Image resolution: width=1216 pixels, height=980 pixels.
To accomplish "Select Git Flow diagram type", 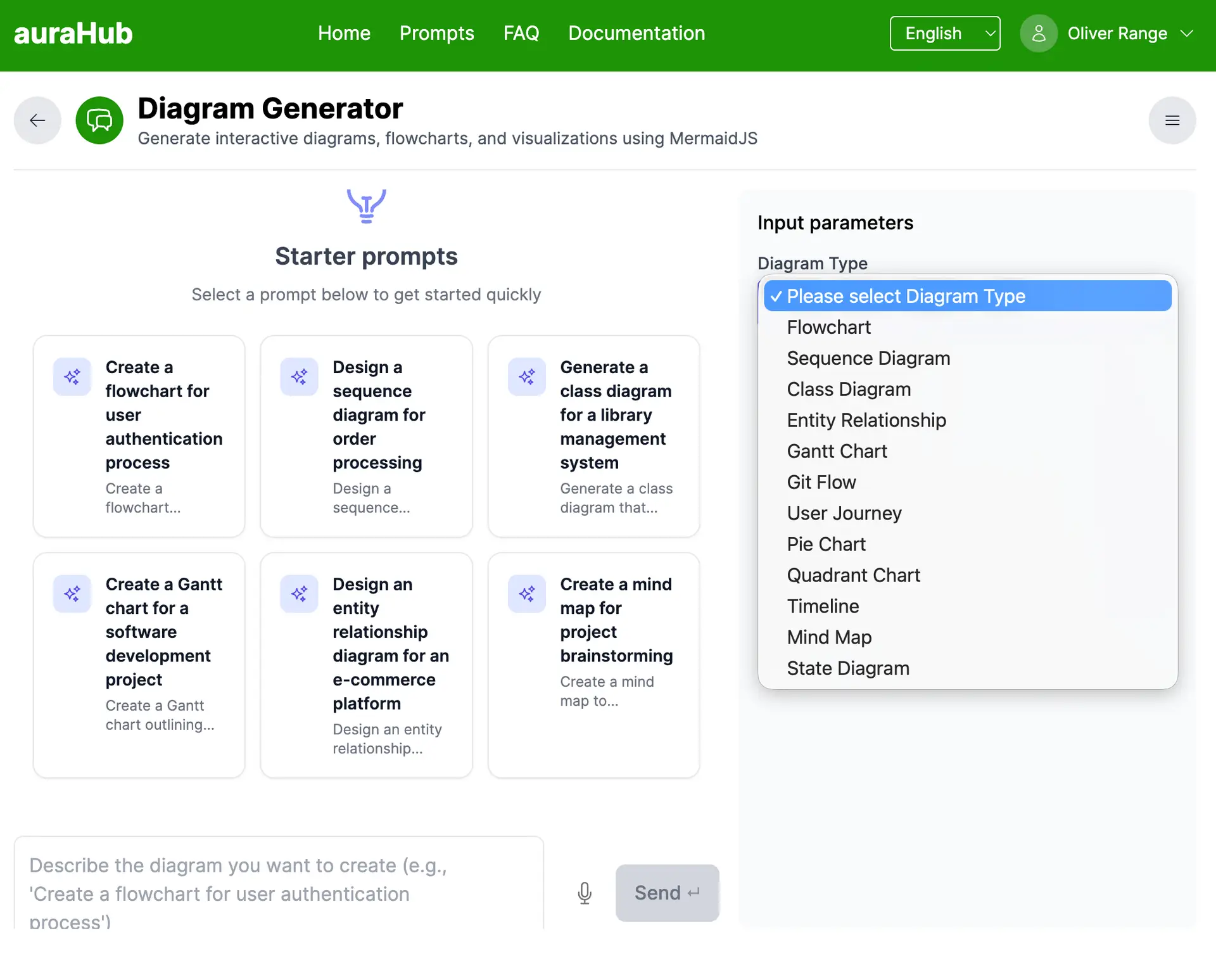I will [x=821, y=481].
